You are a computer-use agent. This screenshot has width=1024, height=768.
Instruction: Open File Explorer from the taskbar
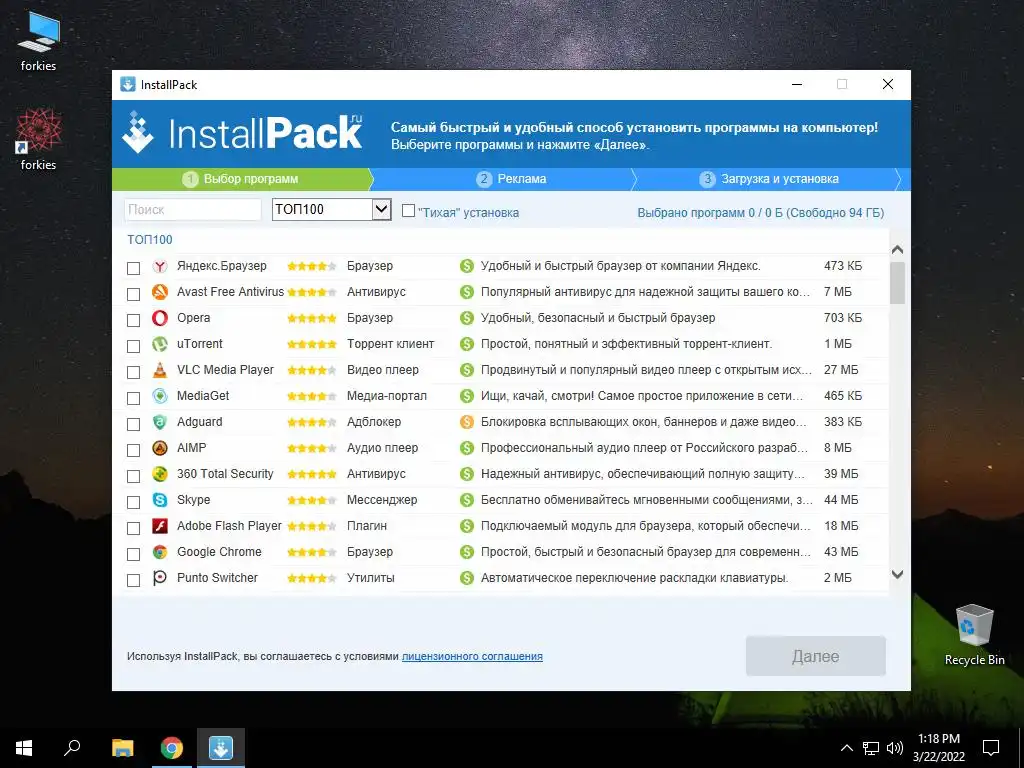122,748
